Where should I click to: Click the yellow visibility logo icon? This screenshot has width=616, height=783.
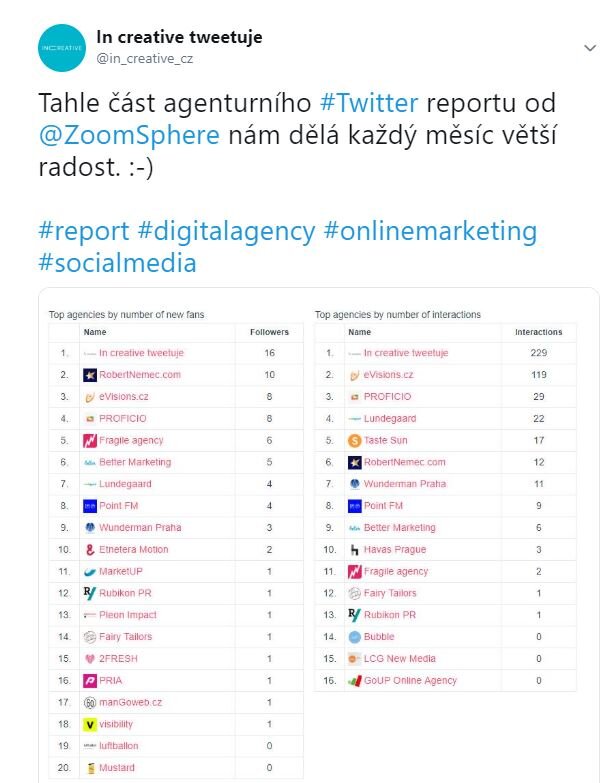click(x=90, y=724)
